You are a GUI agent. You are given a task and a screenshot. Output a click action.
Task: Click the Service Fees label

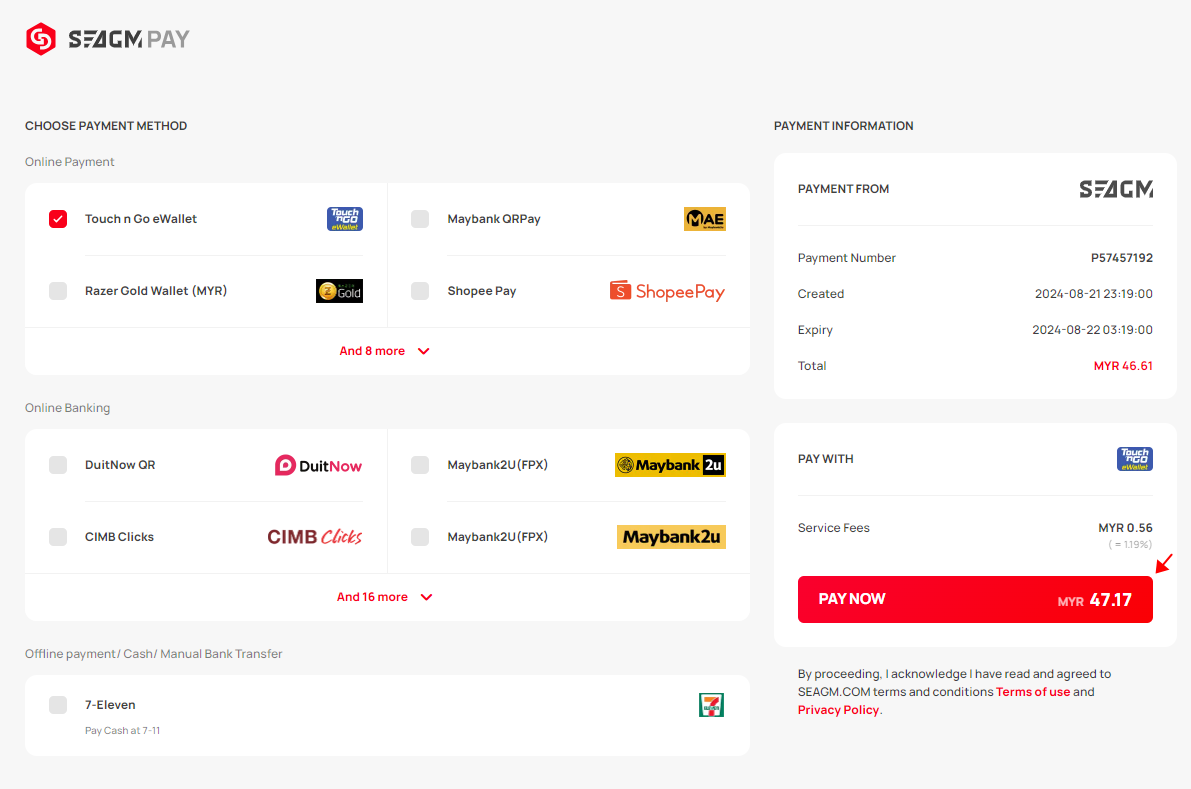(834, 528)
